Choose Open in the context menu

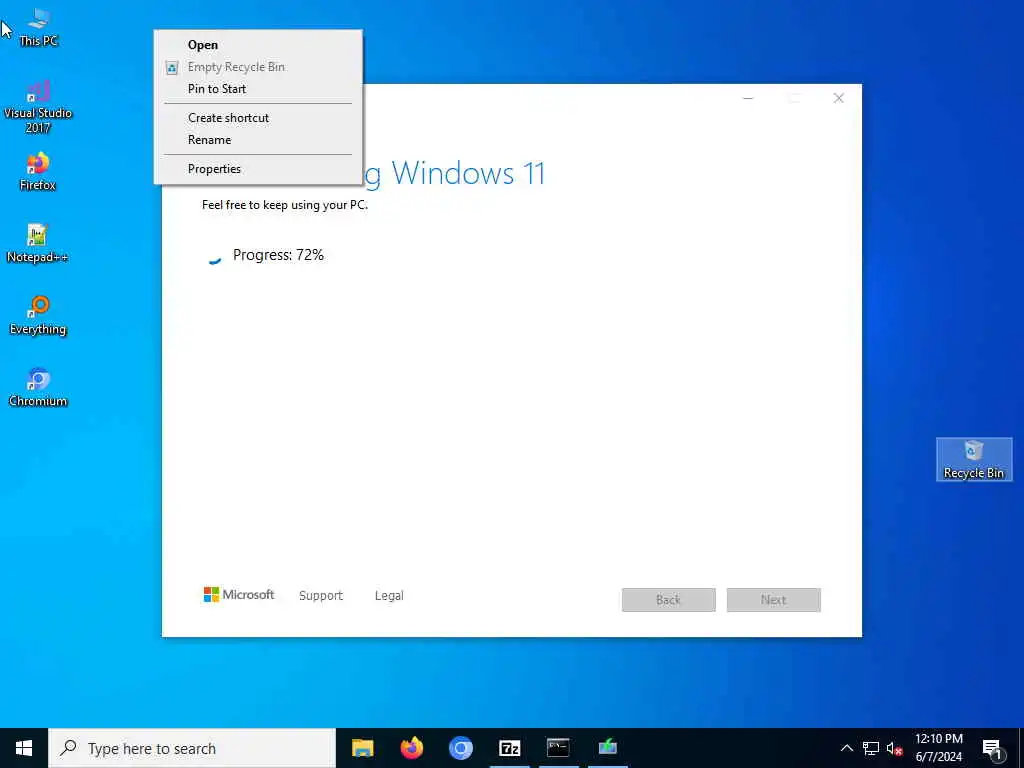[258, 44]
